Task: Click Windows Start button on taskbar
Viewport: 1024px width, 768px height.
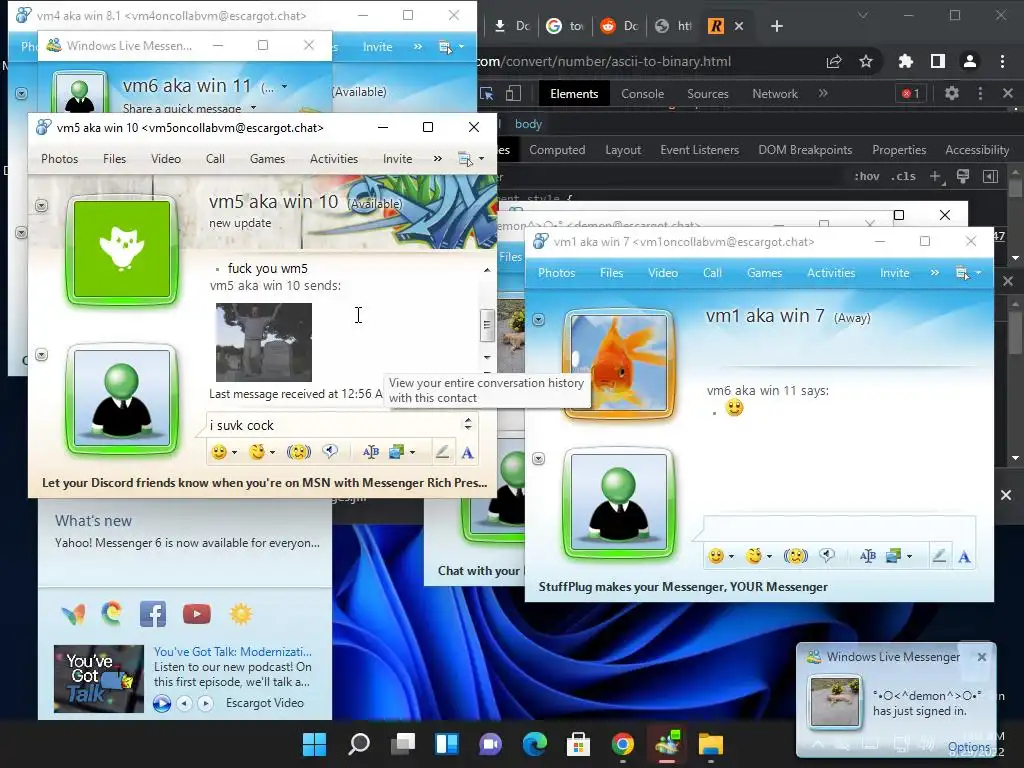Action: click(x=314, y=744)
